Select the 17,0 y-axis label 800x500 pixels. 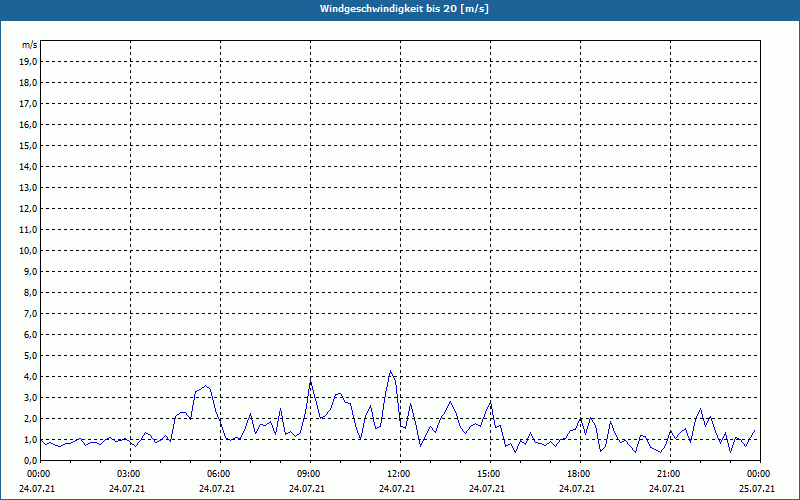(x=29, y=104)
